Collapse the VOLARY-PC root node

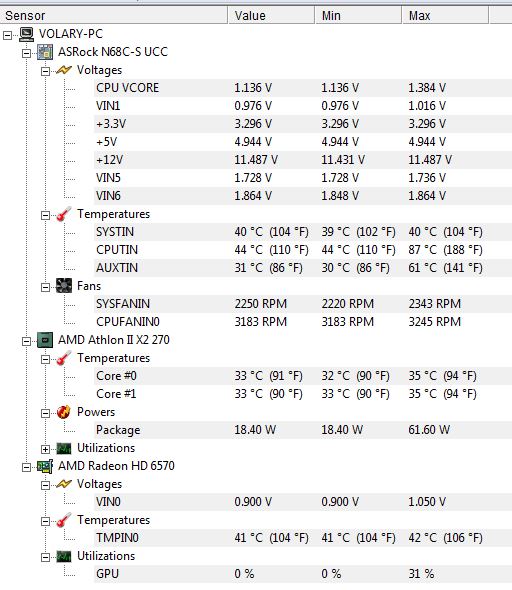tap(7, 35)
